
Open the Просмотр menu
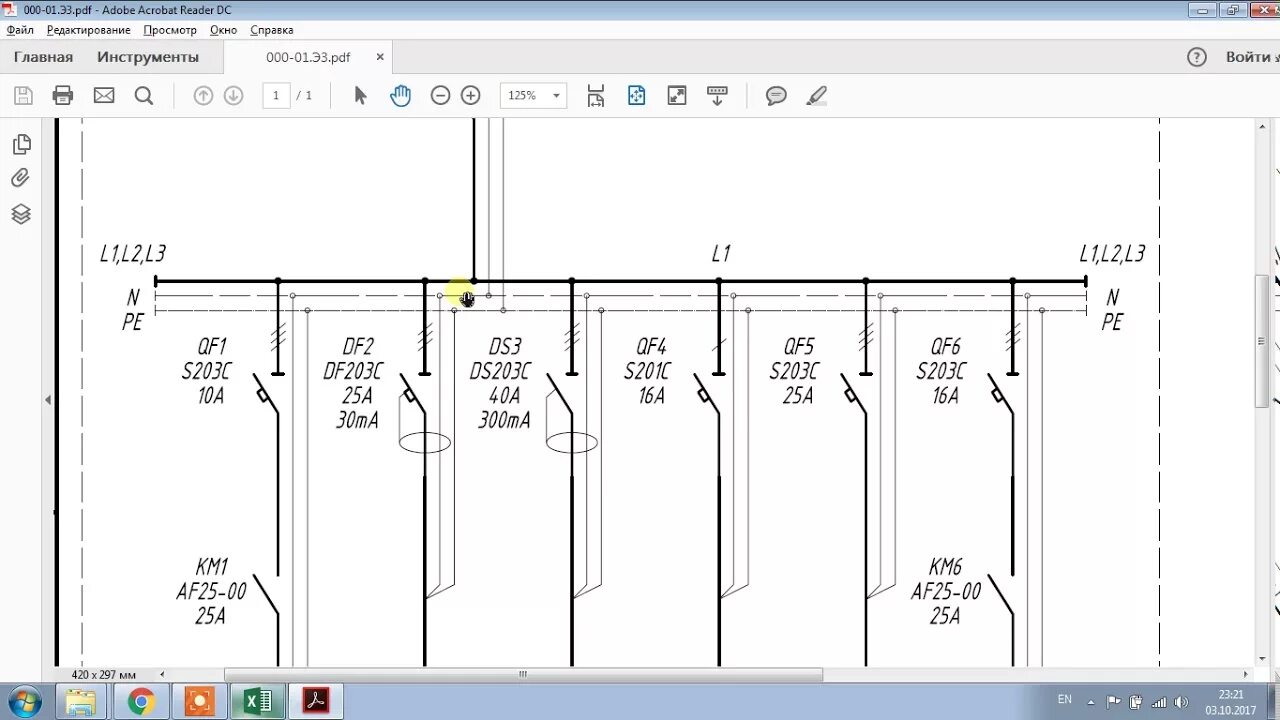point(170,30)
